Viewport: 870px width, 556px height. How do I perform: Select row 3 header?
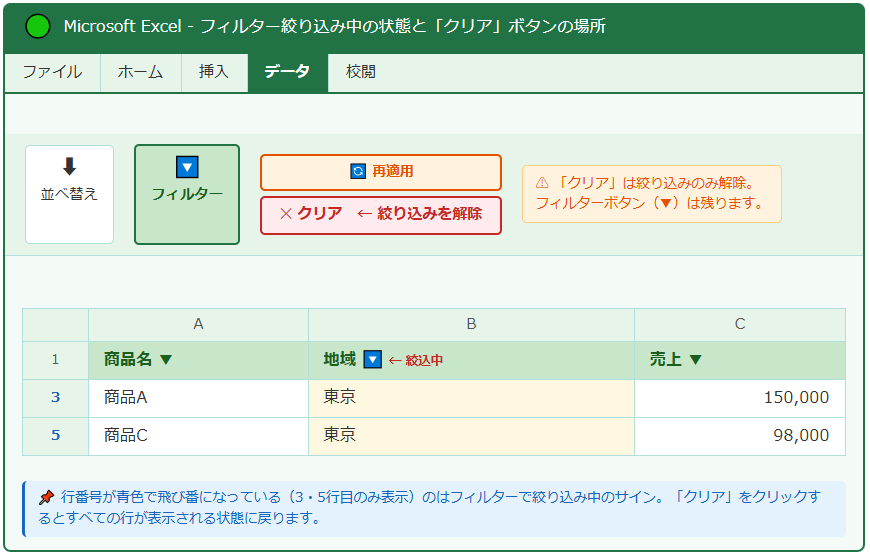pos(55,398)
